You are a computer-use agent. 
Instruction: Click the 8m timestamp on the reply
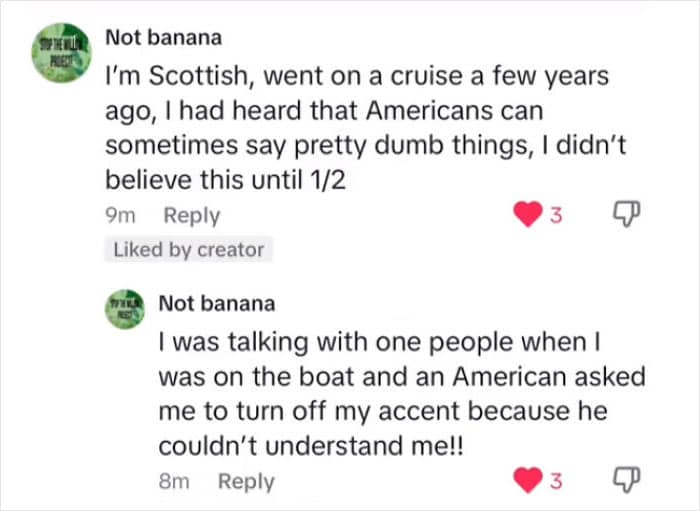click(175, 481)
